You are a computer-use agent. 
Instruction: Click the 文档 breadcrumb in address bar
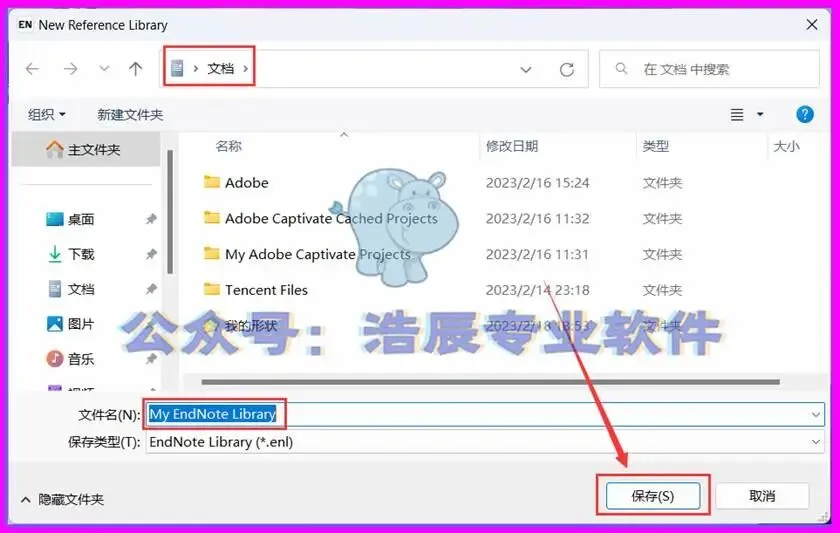click(221, 69)
